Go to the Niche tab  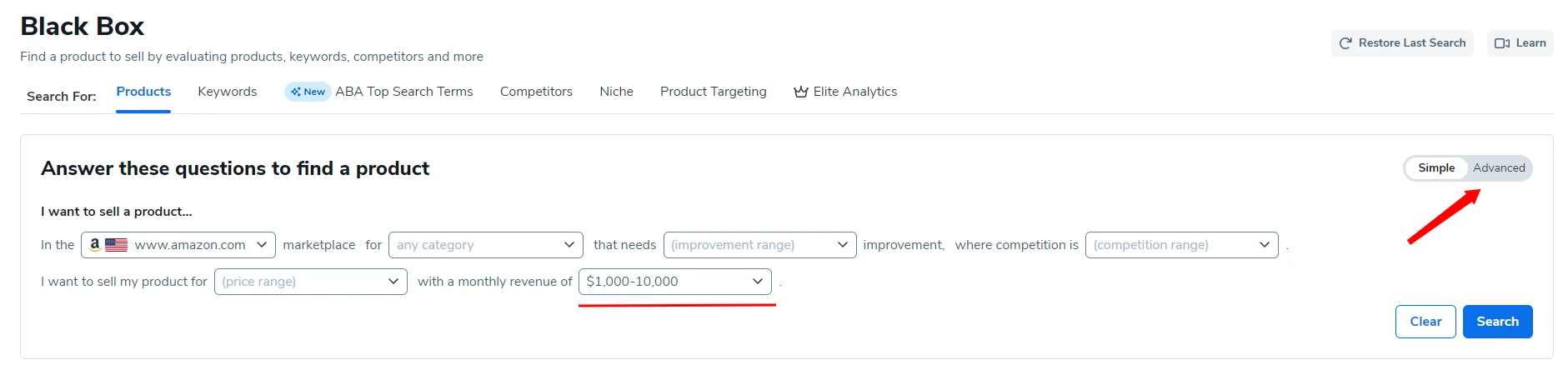[x=616, y=92]
